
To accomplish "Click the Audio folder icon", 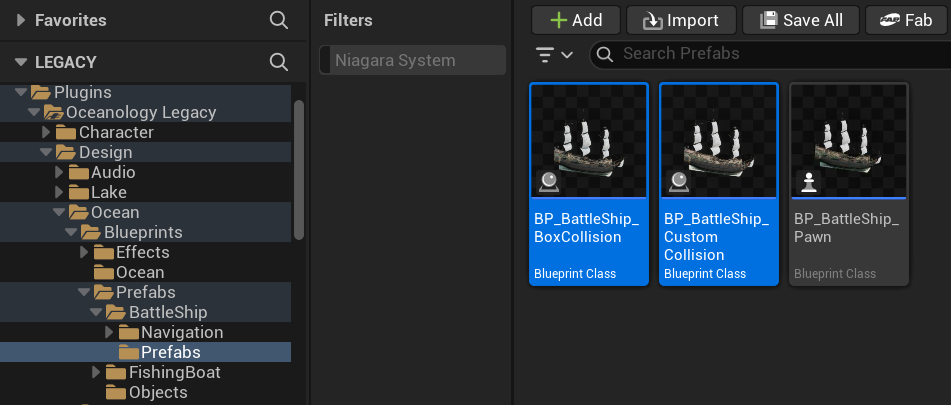I will point(79,172).
